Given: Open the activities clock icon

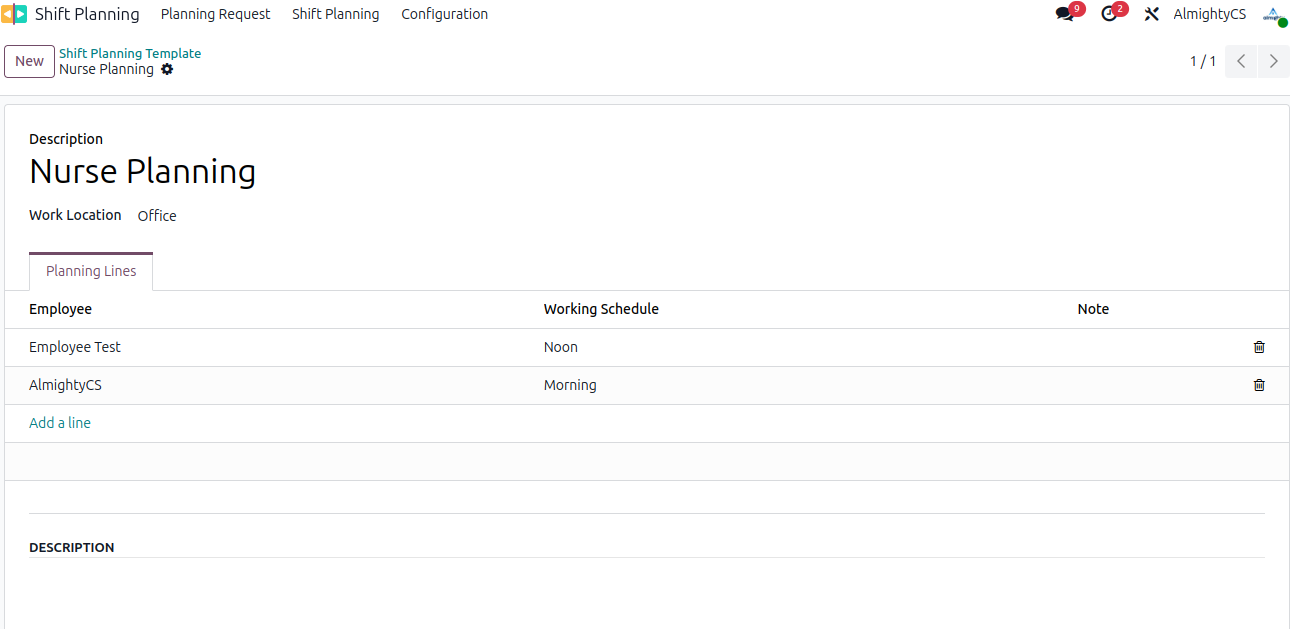Looking at the screenshot, I should pyautogui.click(x=1108, y=14).
